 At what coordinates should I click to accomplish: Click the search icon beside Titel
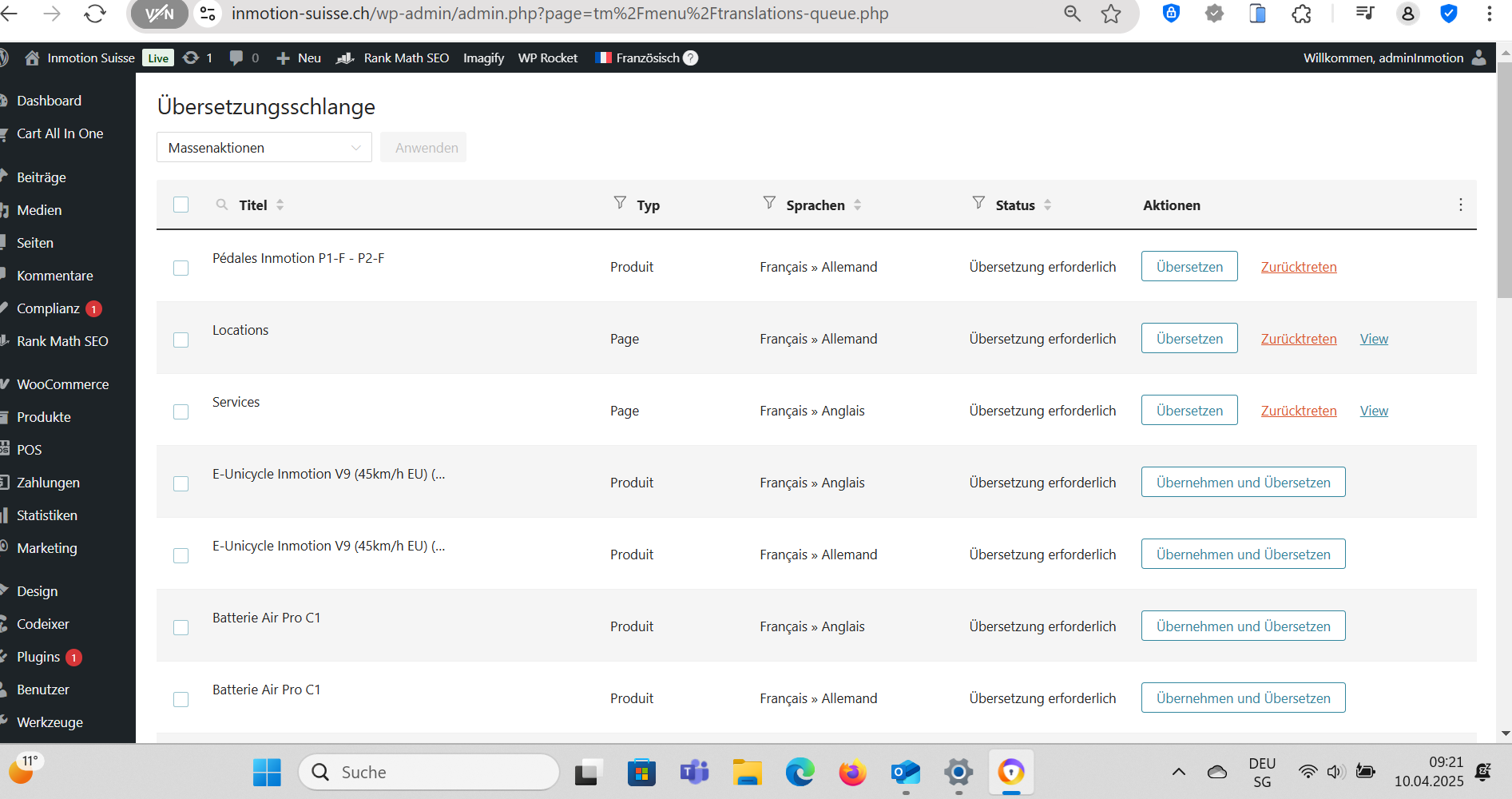pyautogui.click(x=222, y=205)
